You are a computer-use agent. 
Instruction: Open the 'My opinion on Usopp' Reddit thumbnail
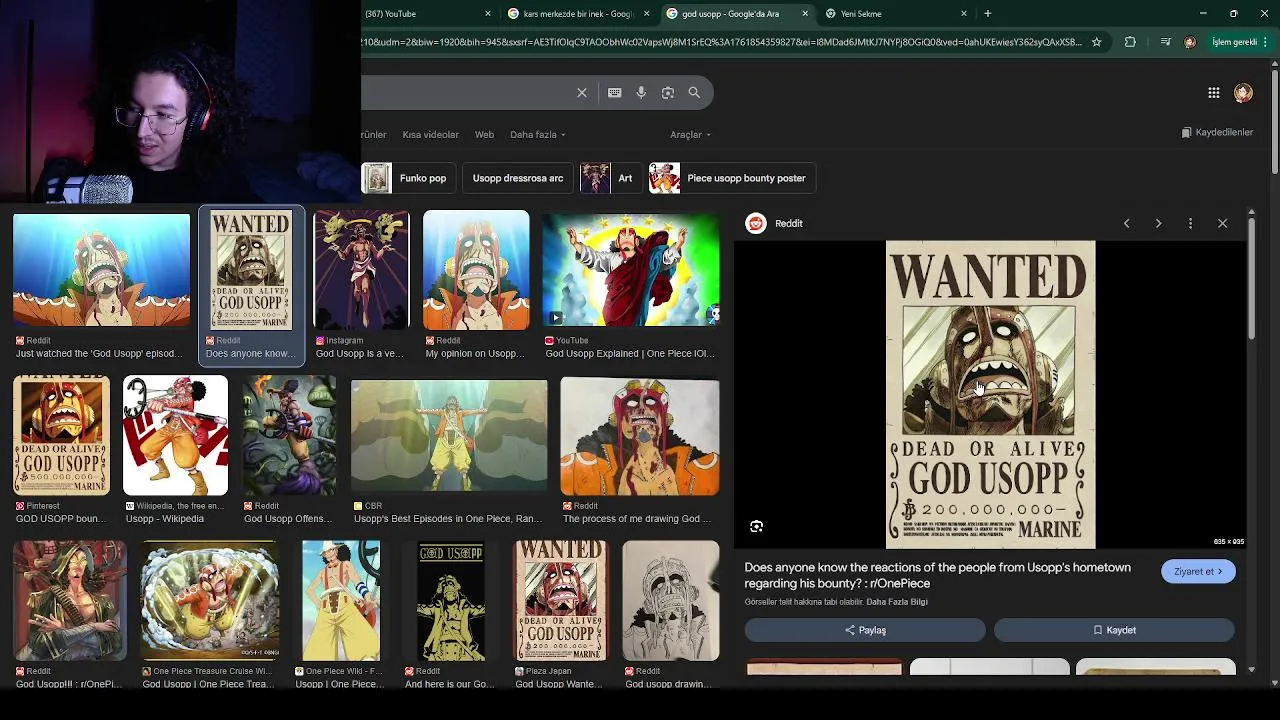click(x=476, y=270)
